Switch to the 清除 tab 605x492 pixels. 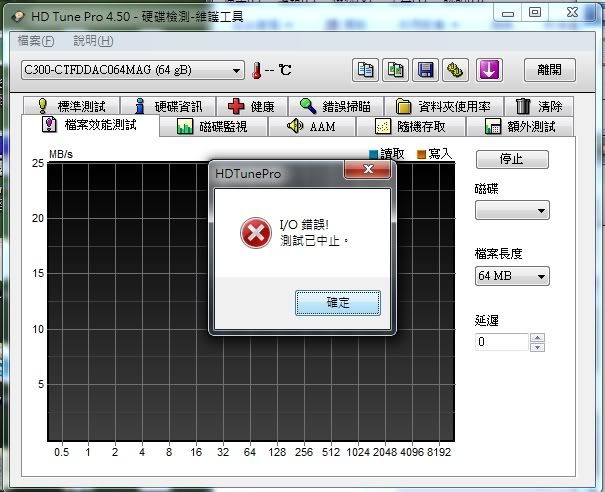(539, 106)
